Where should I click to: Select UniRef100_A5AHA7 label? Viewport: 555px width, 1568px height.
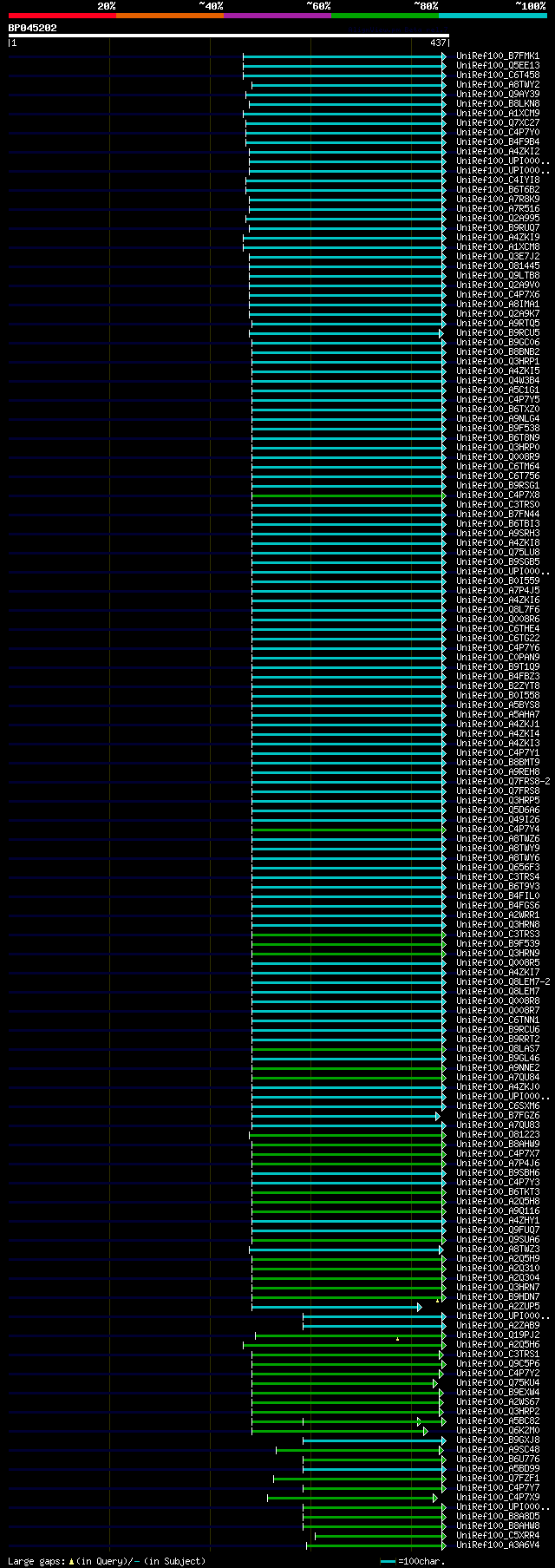498,714
